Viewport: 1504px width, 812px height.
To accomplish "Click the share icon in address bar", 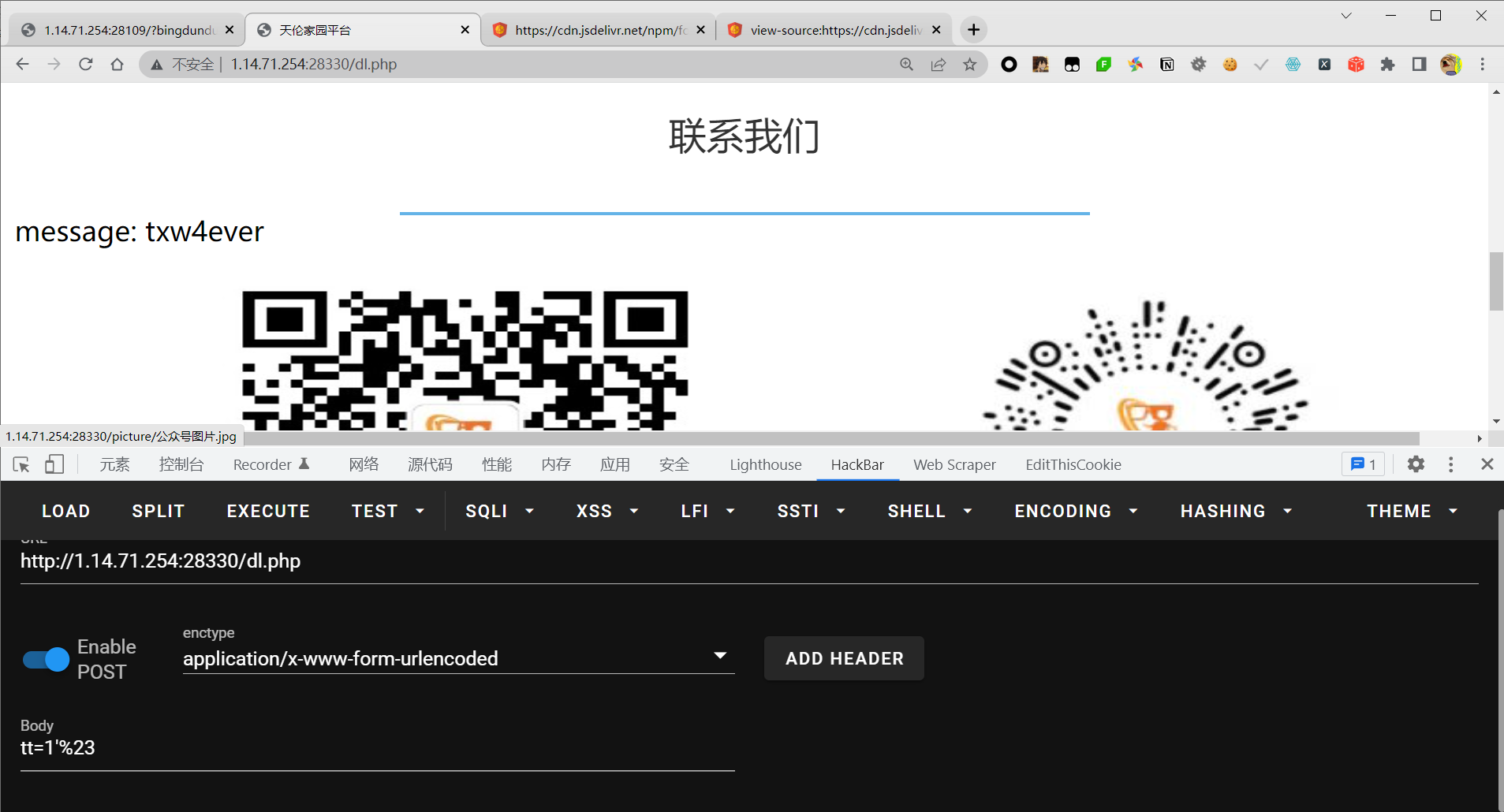I will pos(938,65).
